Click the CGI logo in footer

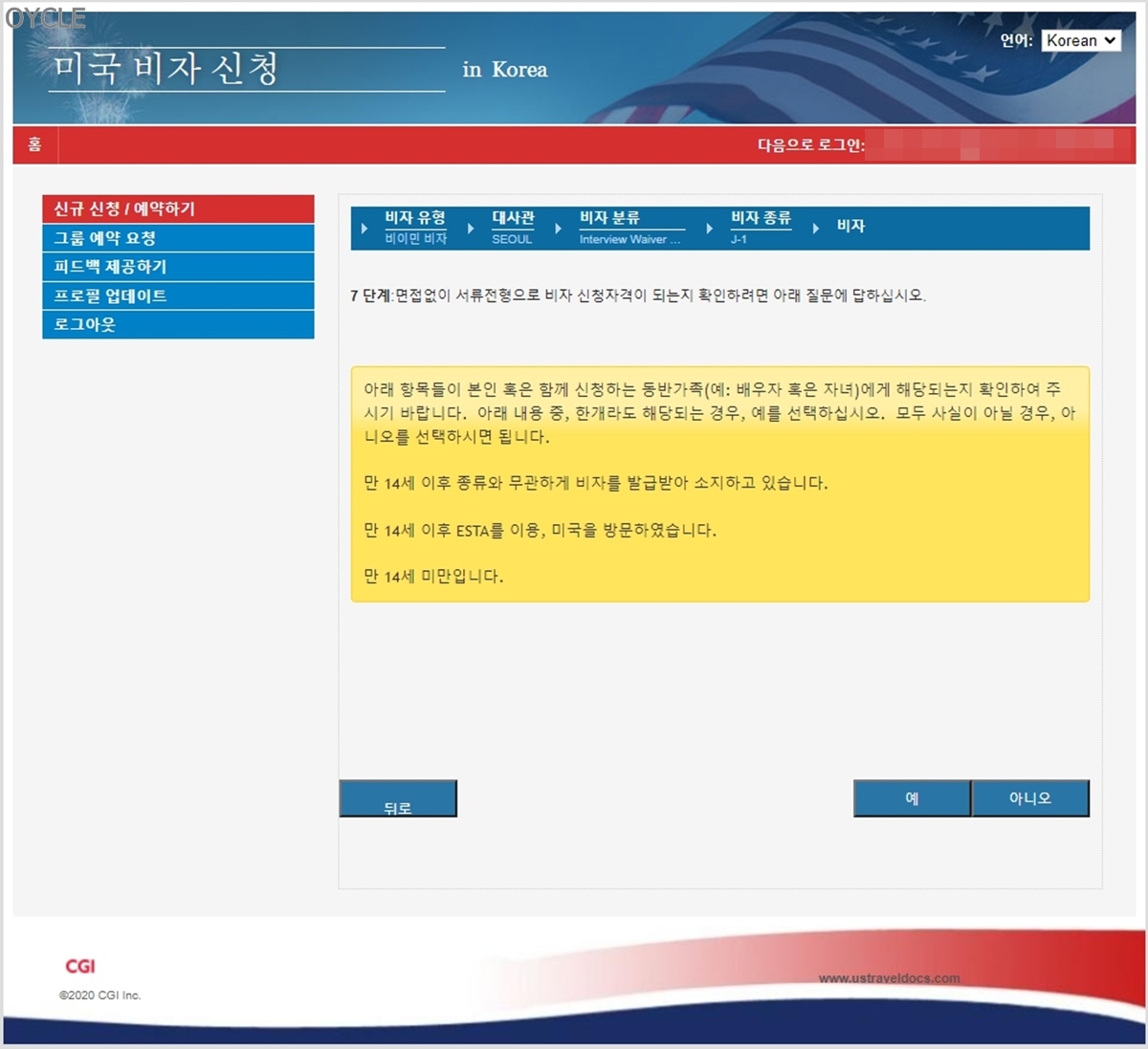(80, 967)
